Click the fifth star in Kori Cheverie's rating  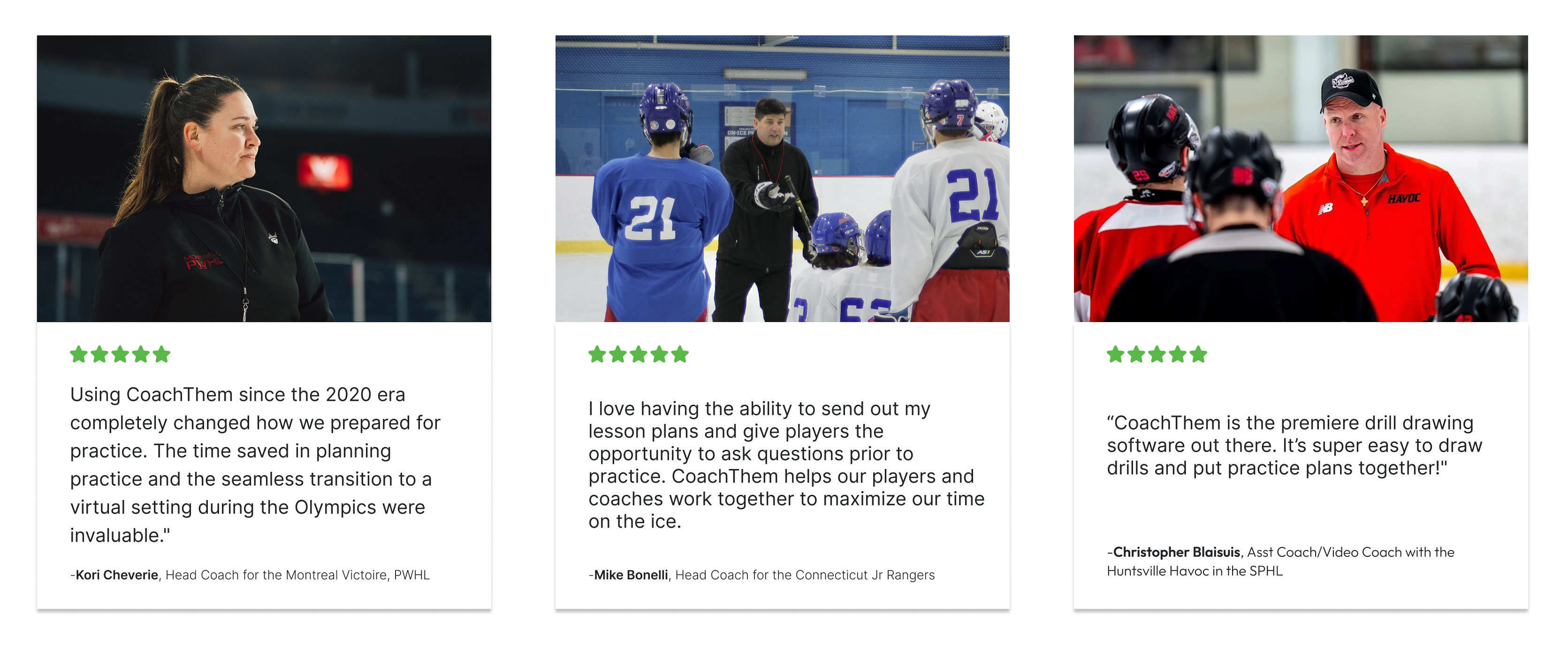(x=161, y=354)
